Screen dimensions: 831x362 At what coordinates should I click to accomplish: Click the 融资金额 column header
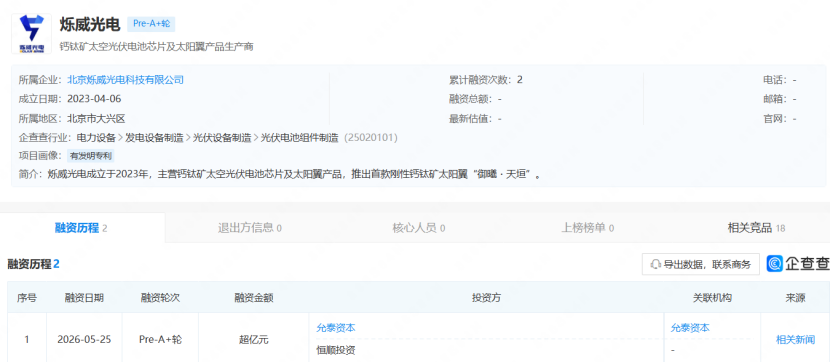pyautogui.click(x=253, y=298)
